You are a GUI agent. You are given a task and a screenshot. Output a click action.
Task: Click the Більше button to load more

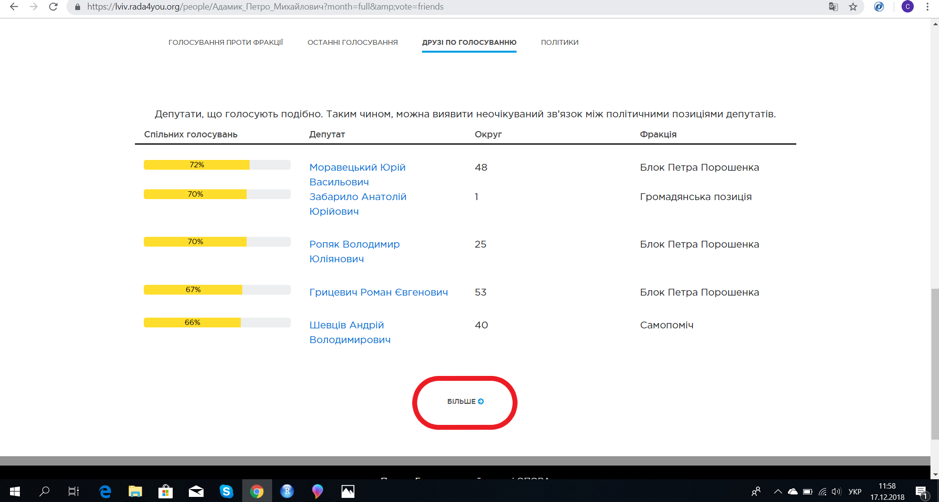pyautogui.click(x=465, y=401)
